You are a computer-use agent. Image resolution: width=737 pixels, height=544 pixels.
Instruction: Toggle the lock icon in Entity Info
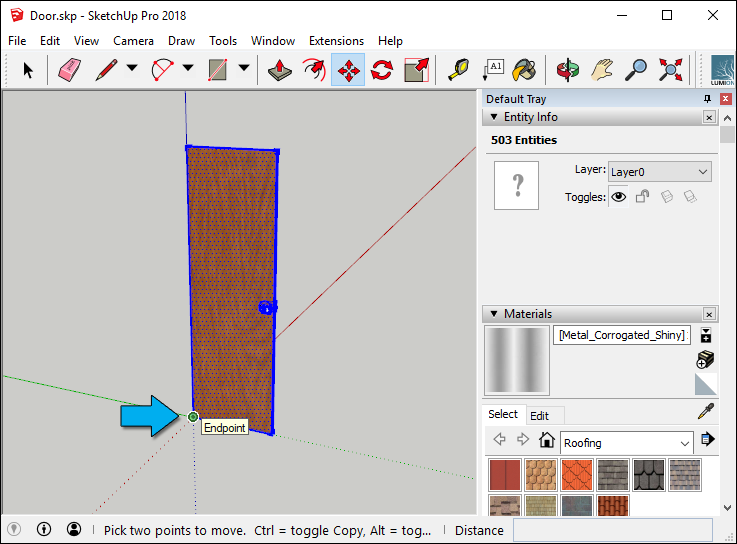[x=642, y=198]
